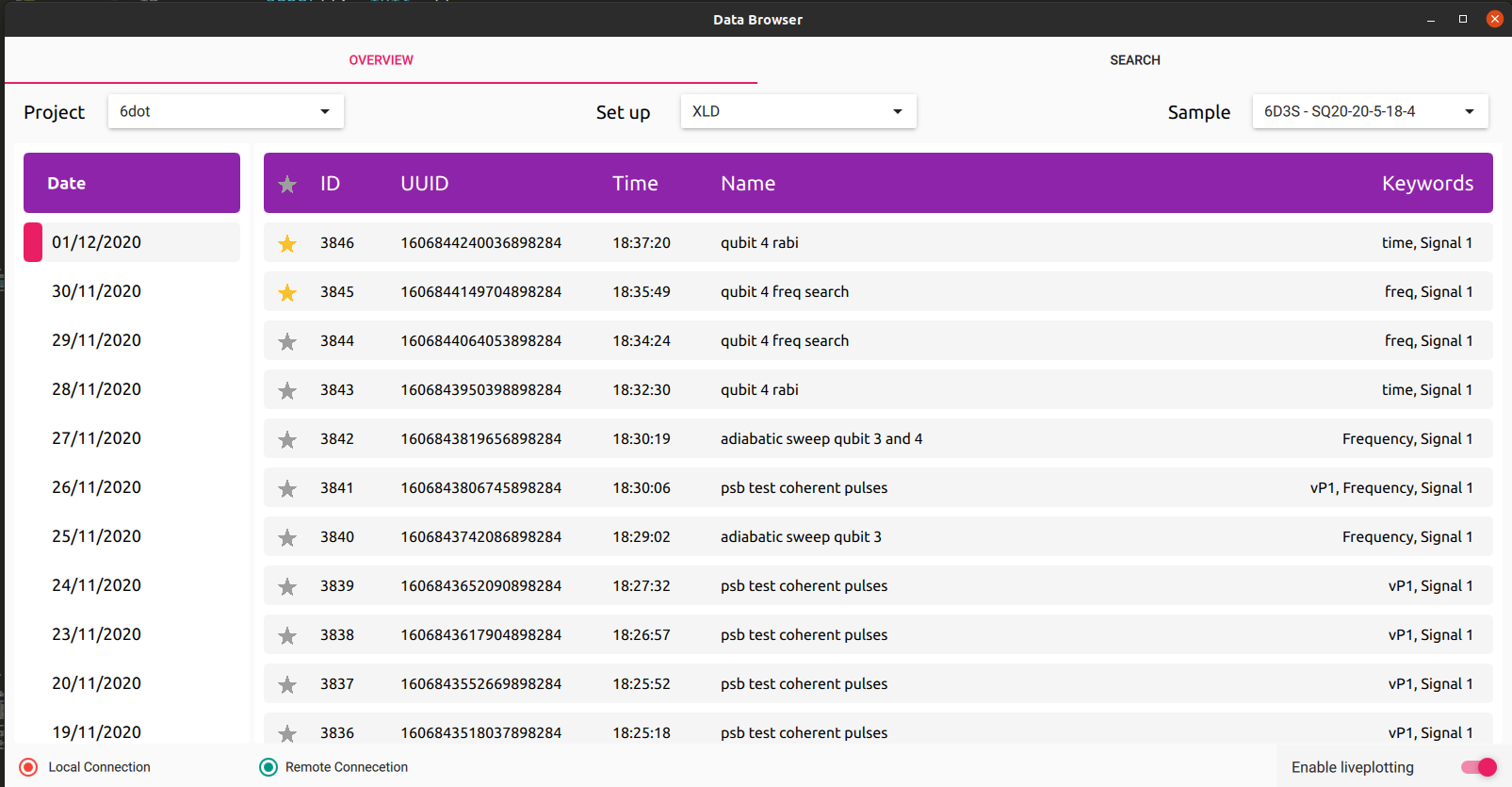This screenshot has width=1512, height=787.
Task: Select date 30/11/2020
Action: [x=132, y=291]
